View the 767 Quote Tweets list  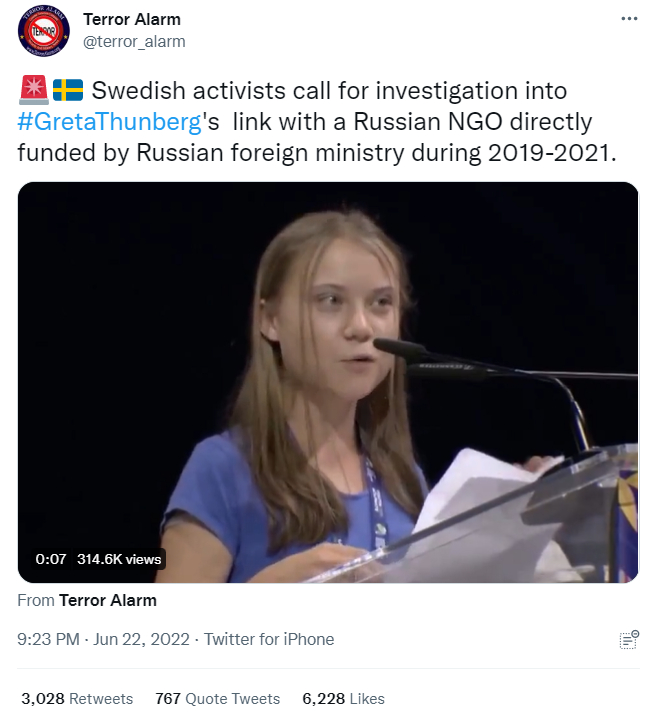(x=218, y=699)
